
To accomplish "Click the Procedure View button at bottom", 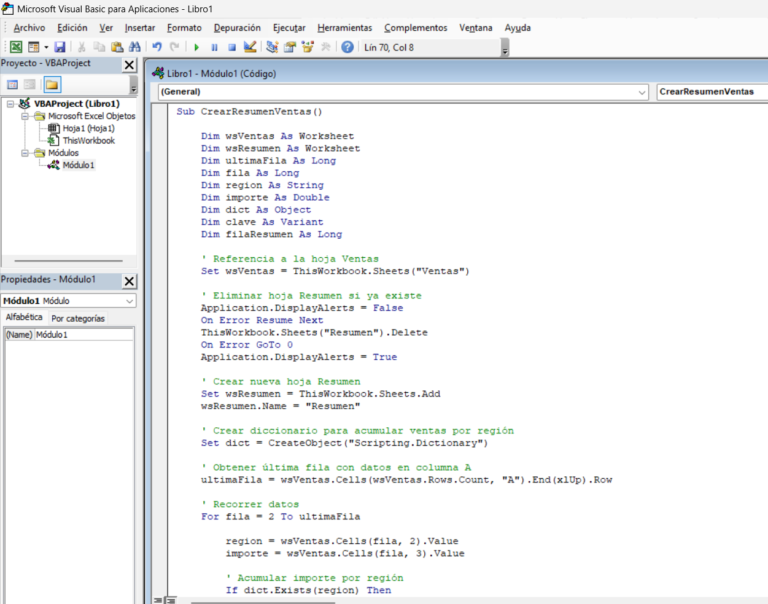I will (x=158, y=600).
